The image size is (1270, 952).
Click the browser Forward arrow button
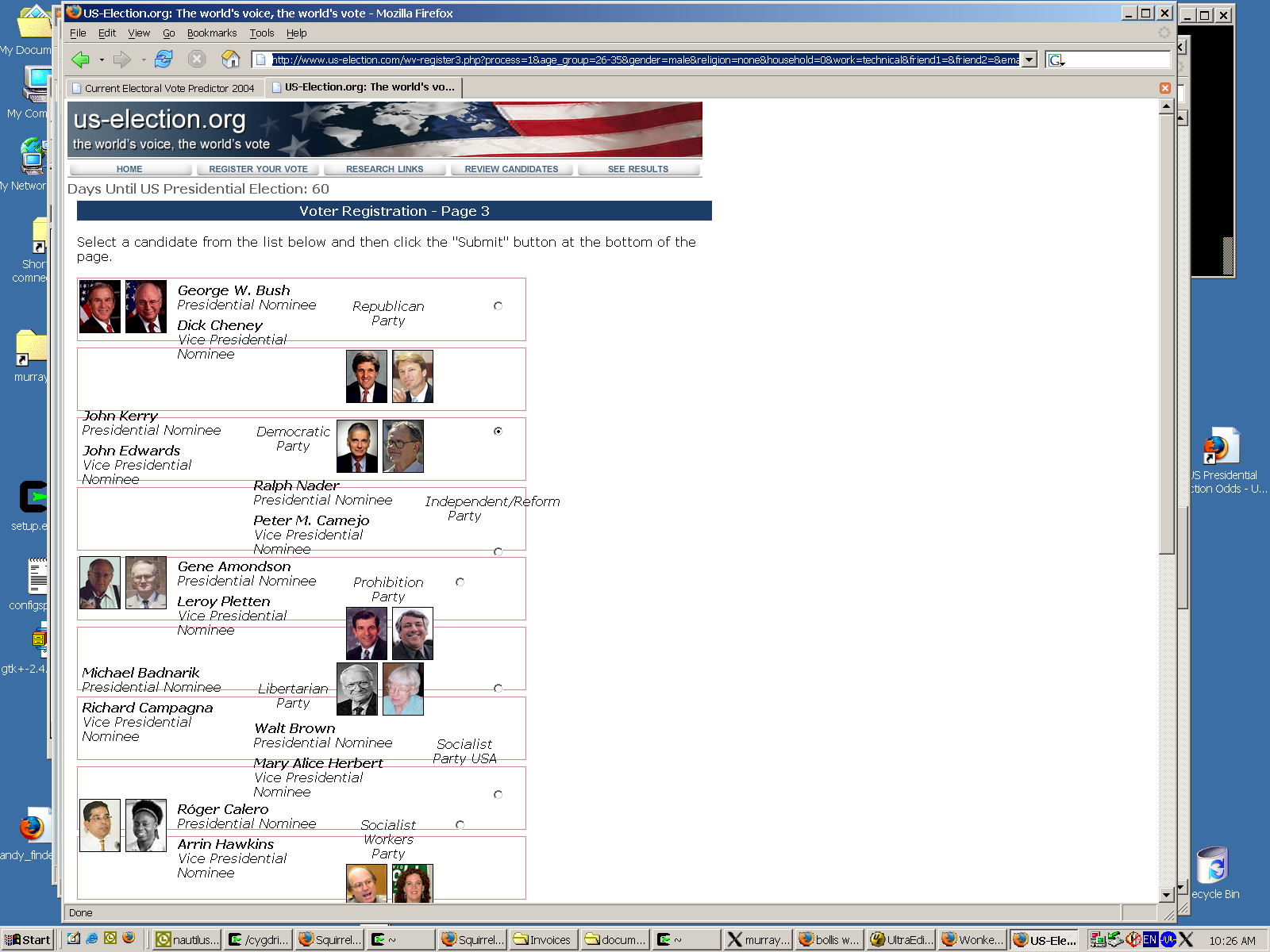click(x=121, y=59)
